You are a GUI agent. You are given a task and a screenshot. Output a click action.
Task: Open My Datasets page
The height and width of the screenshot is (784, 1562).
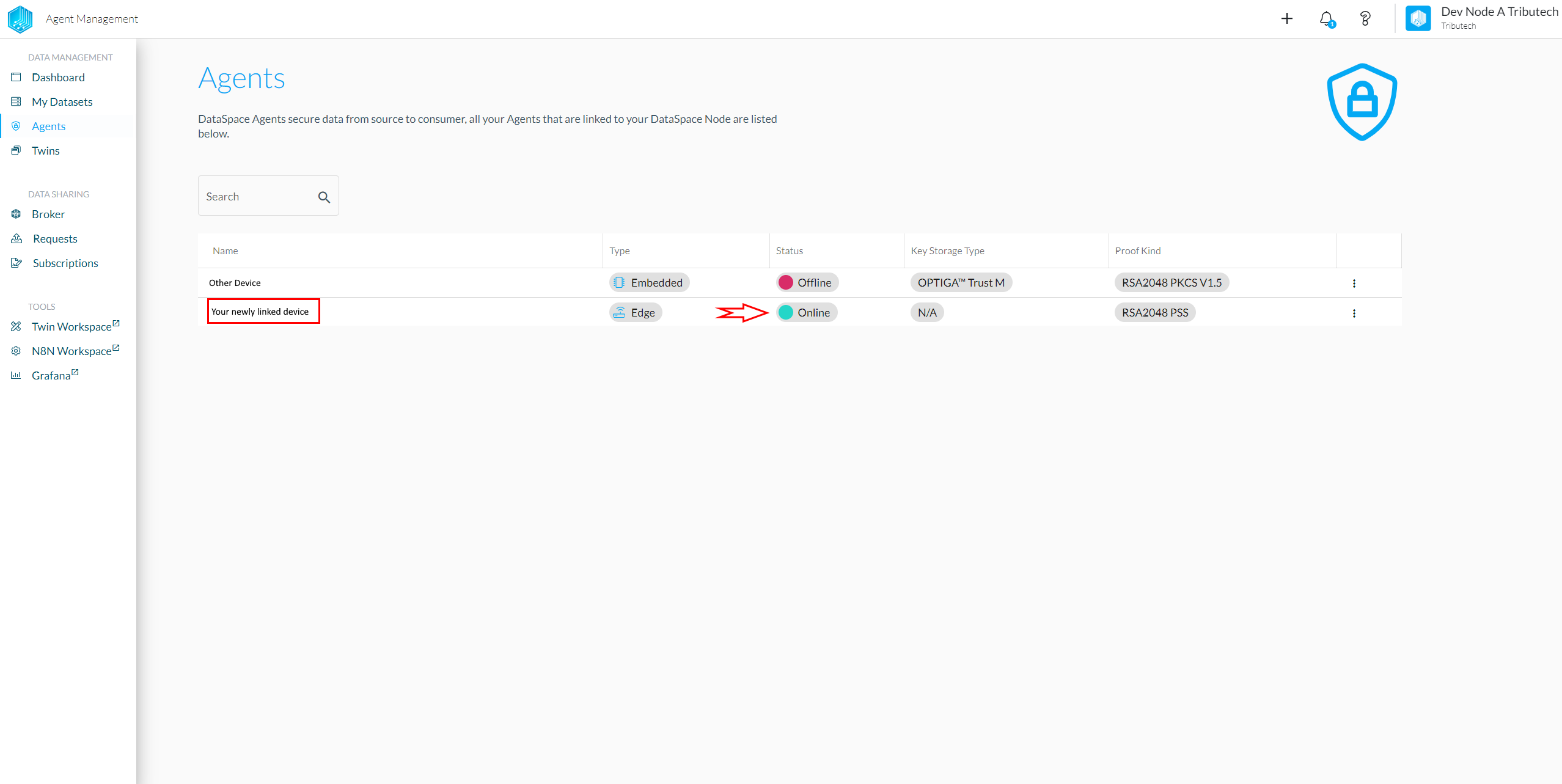[62, 101]
